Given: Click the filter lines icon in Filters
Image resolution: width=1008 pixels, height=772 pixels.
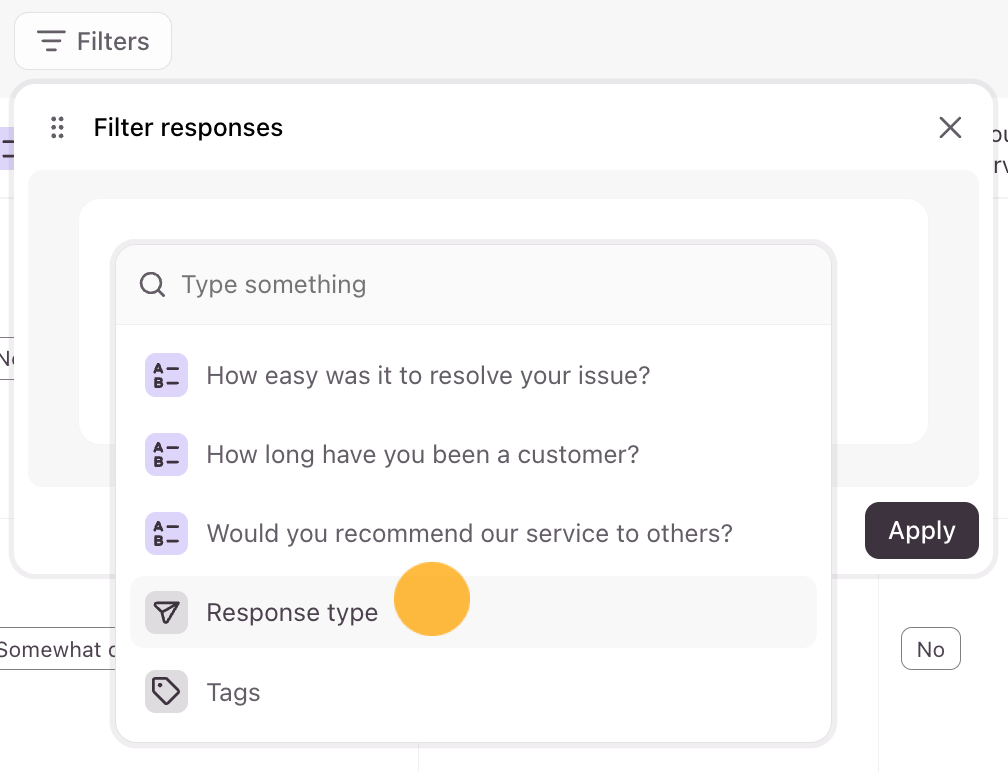Looking at the screenshot, I should point(51,41).
